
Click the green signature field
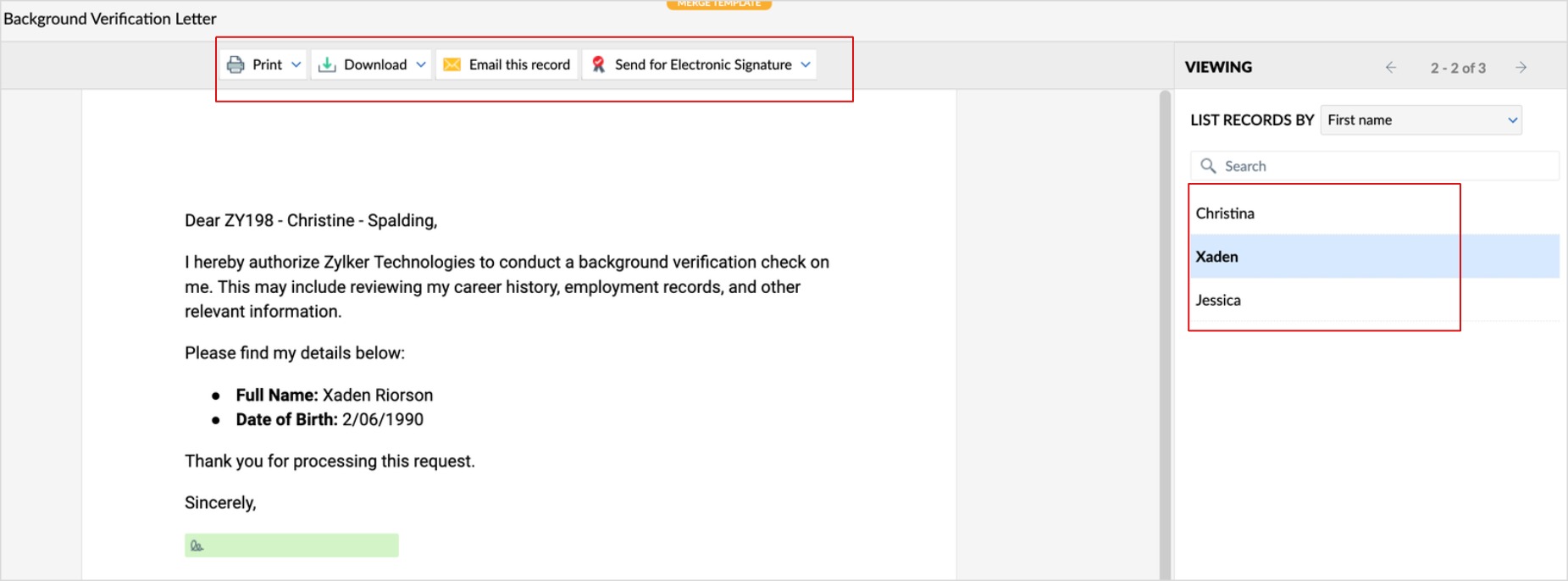coord(291,545)
